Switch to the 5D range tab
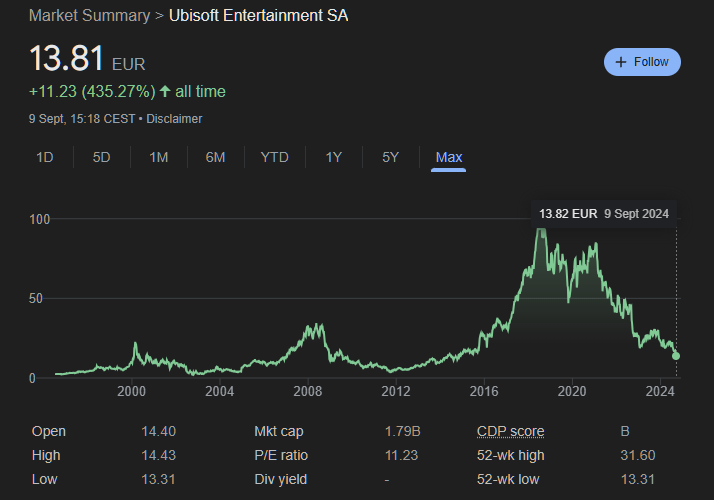This screenshot has width=714, height=500. pyautogui.click(x=101, y=157)
